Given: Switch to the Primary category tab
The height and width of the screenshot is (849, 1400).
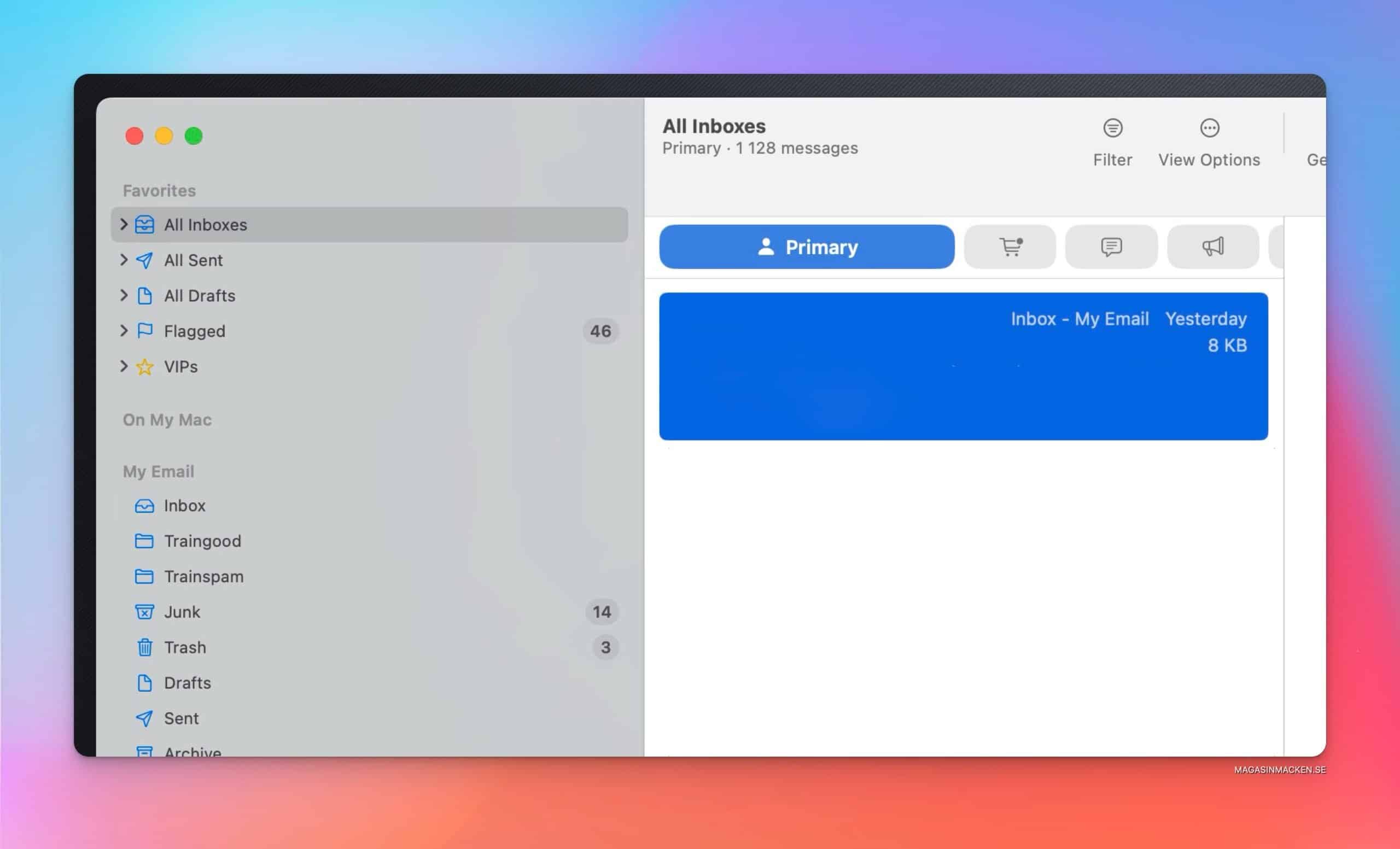Looking at the screenshot, I should point(807,247).
